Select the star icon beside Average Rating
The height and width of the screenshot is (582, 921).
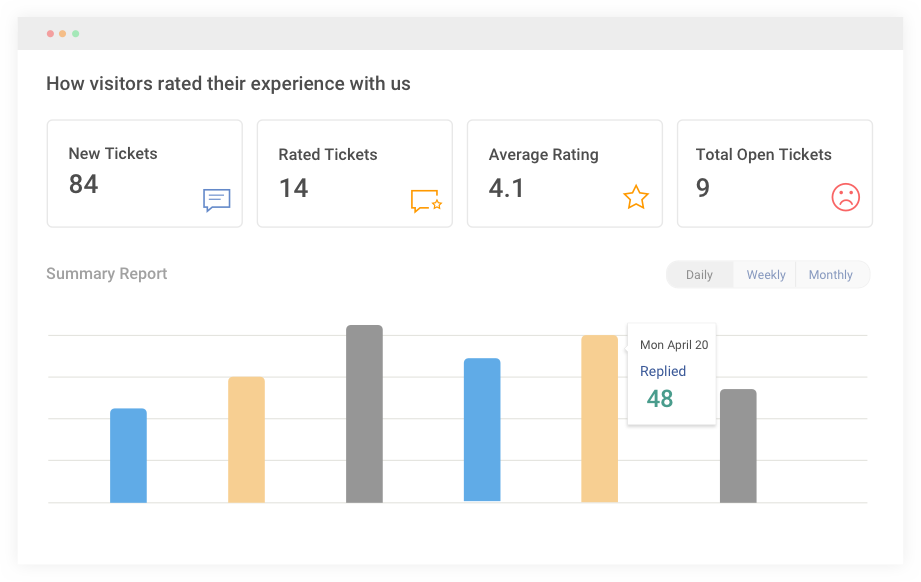(x=635, y=198)
